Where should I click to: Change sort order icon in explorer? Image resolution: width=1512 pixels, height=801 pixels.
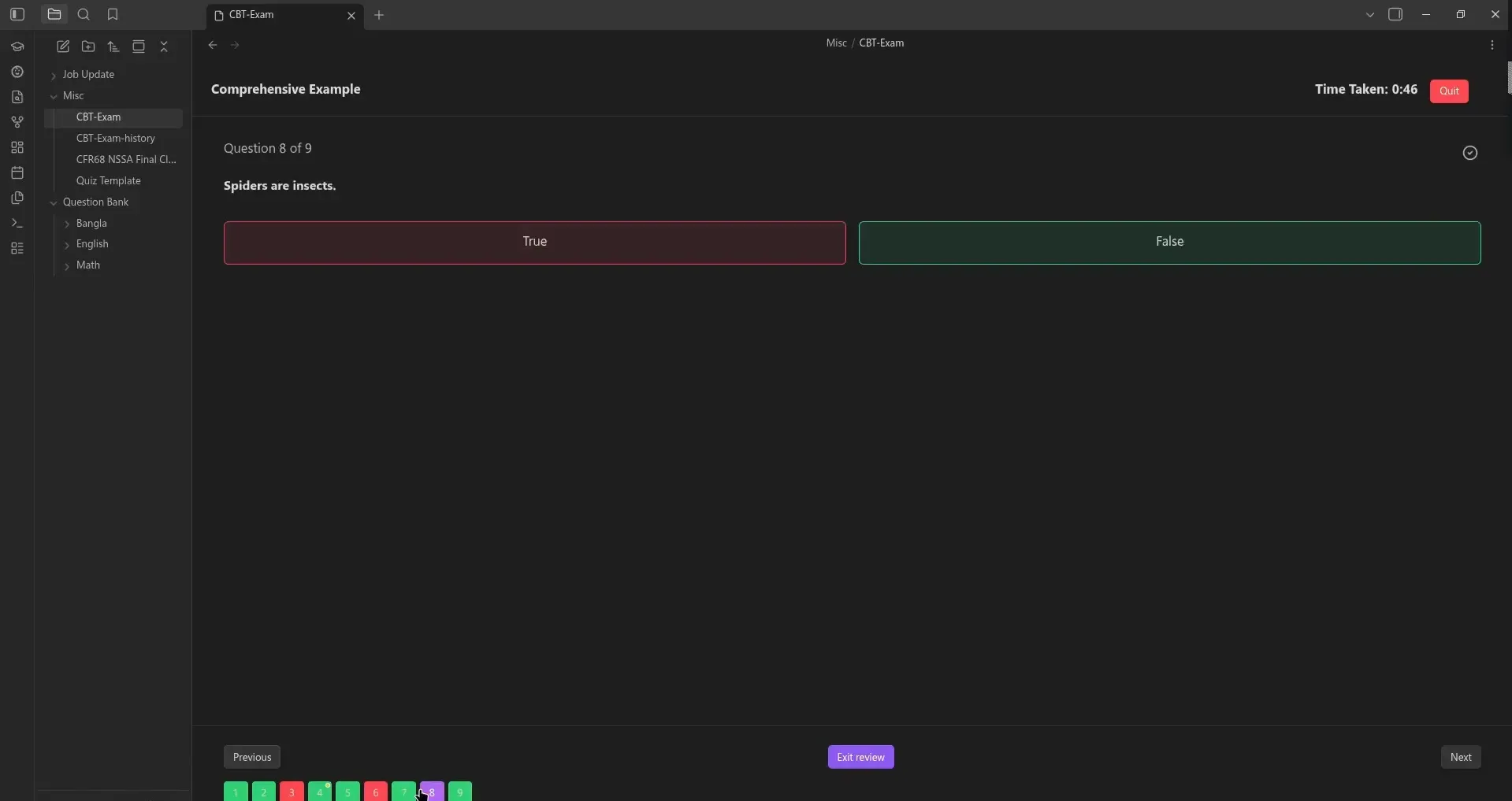point(114,47)
